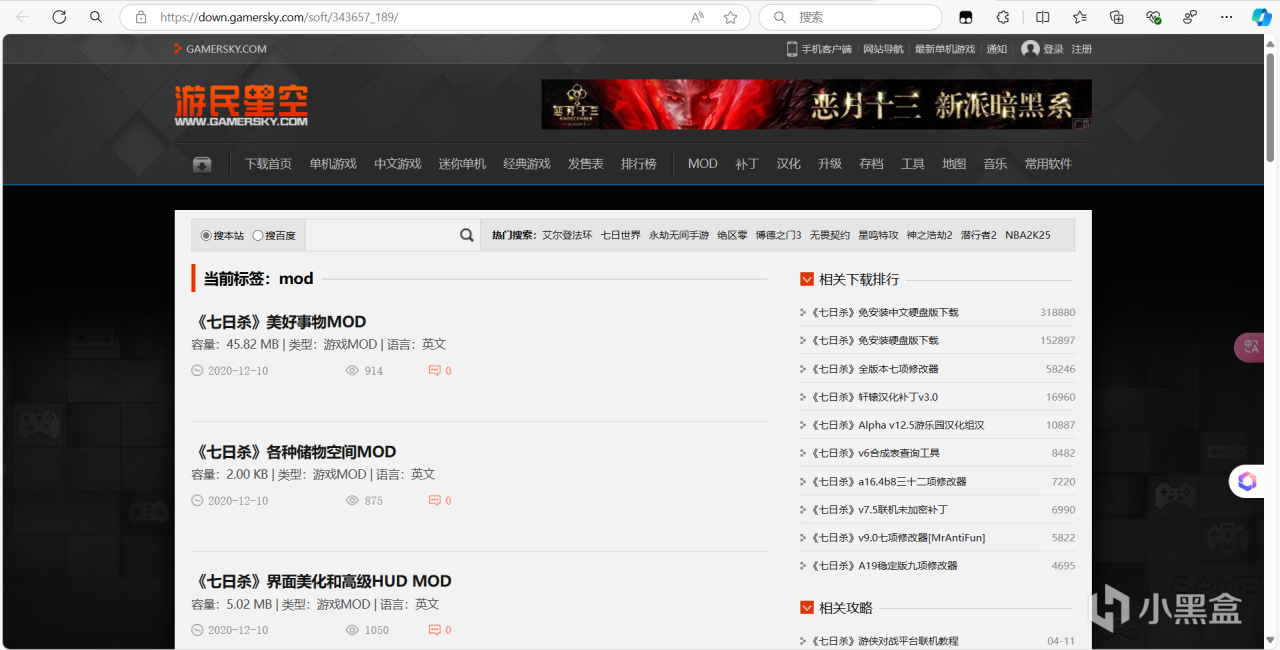1280x650 pixels.
Task: Open comments icon for 美好事物MOD
Action: (x=434, y=370)
